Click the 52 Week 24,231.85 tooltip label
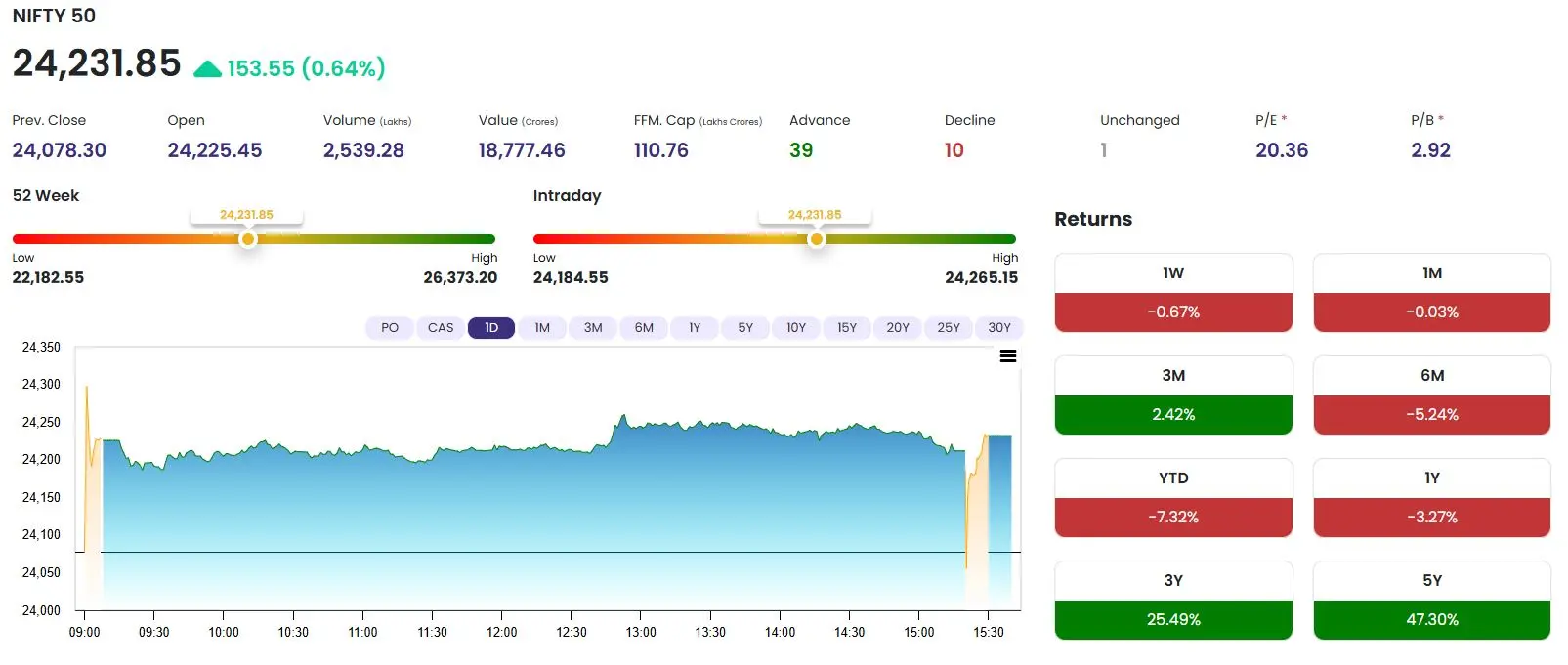Screen dimensions: 1568x665 [246, 215]
